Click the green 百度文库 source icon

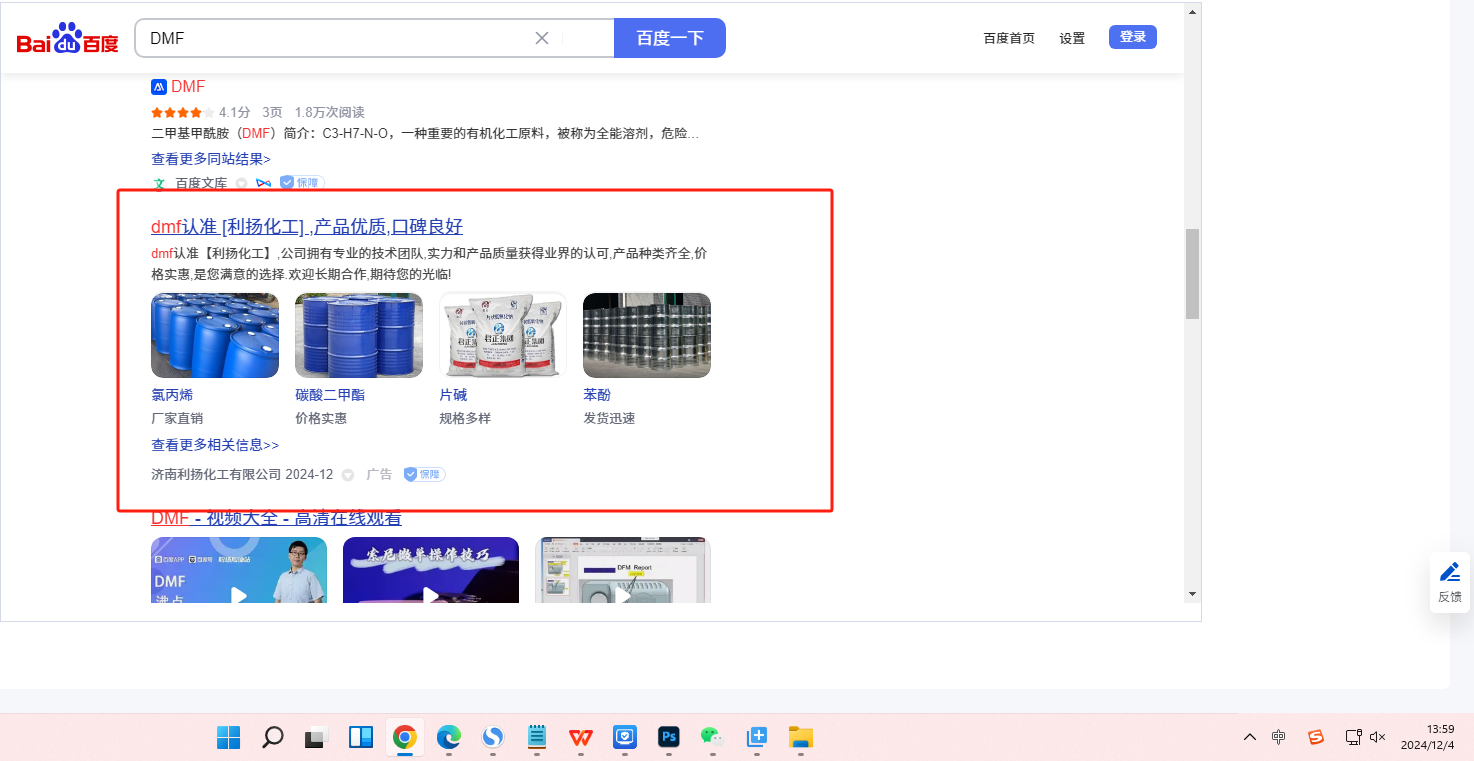pyautogui.click(x=158, y=184)
